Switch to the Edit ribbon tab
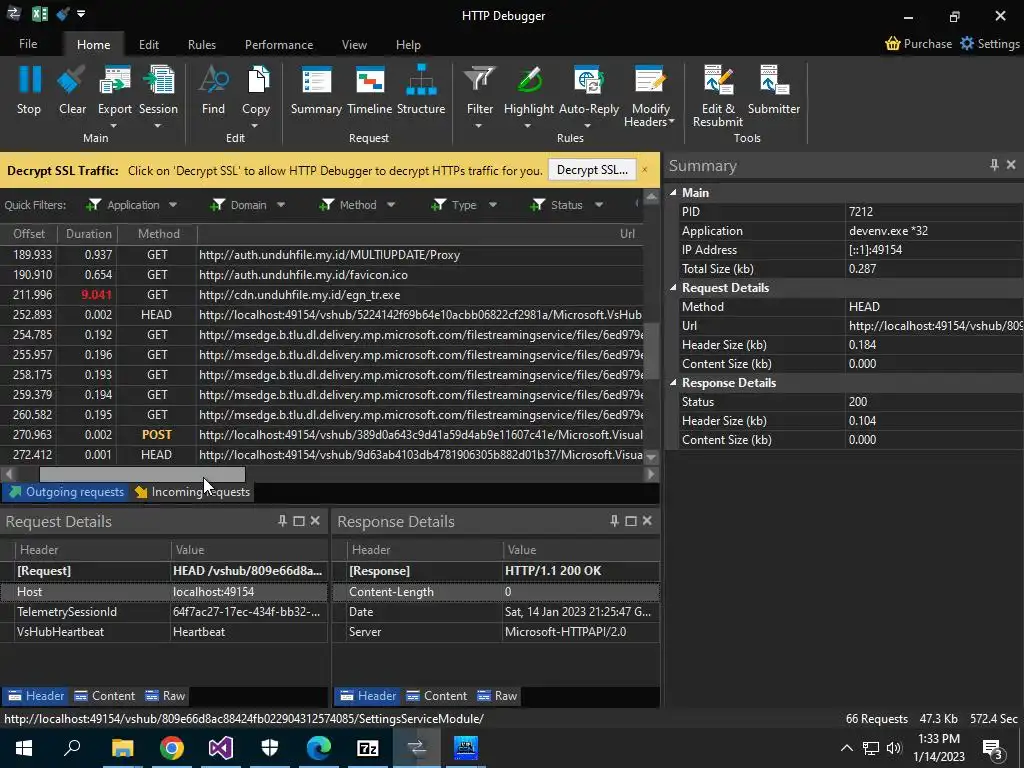1024x768 pixels. pos(149,44)
